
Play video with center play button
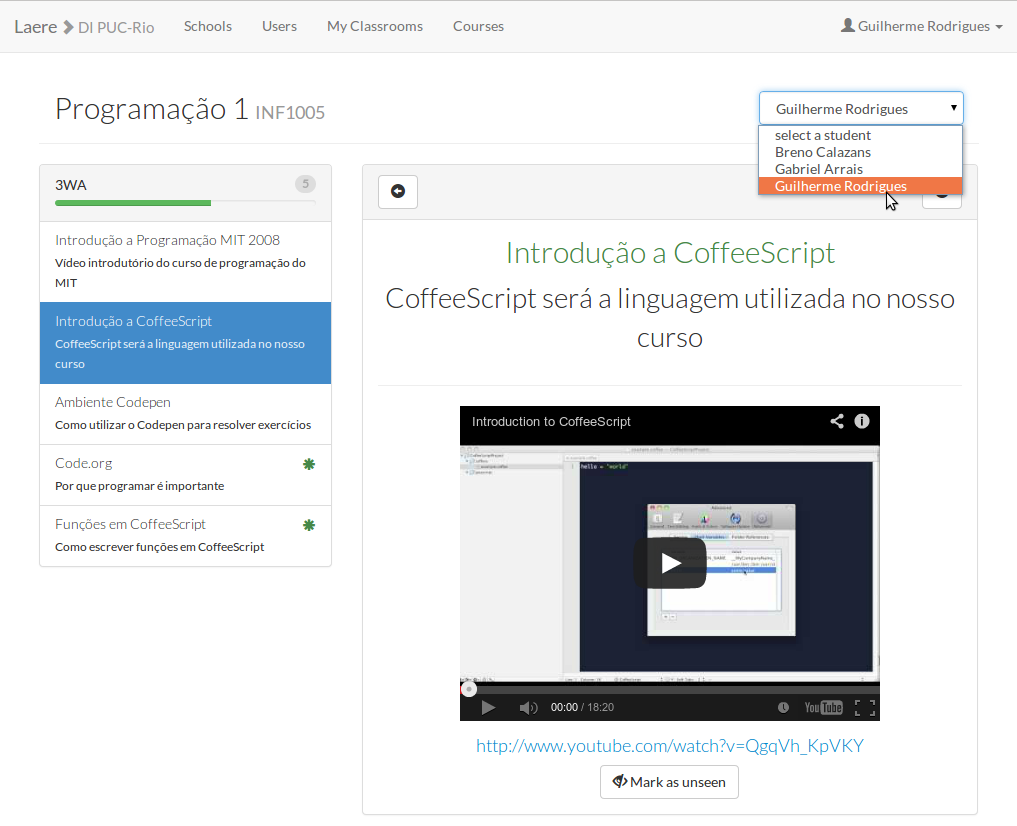click(670, 563)
